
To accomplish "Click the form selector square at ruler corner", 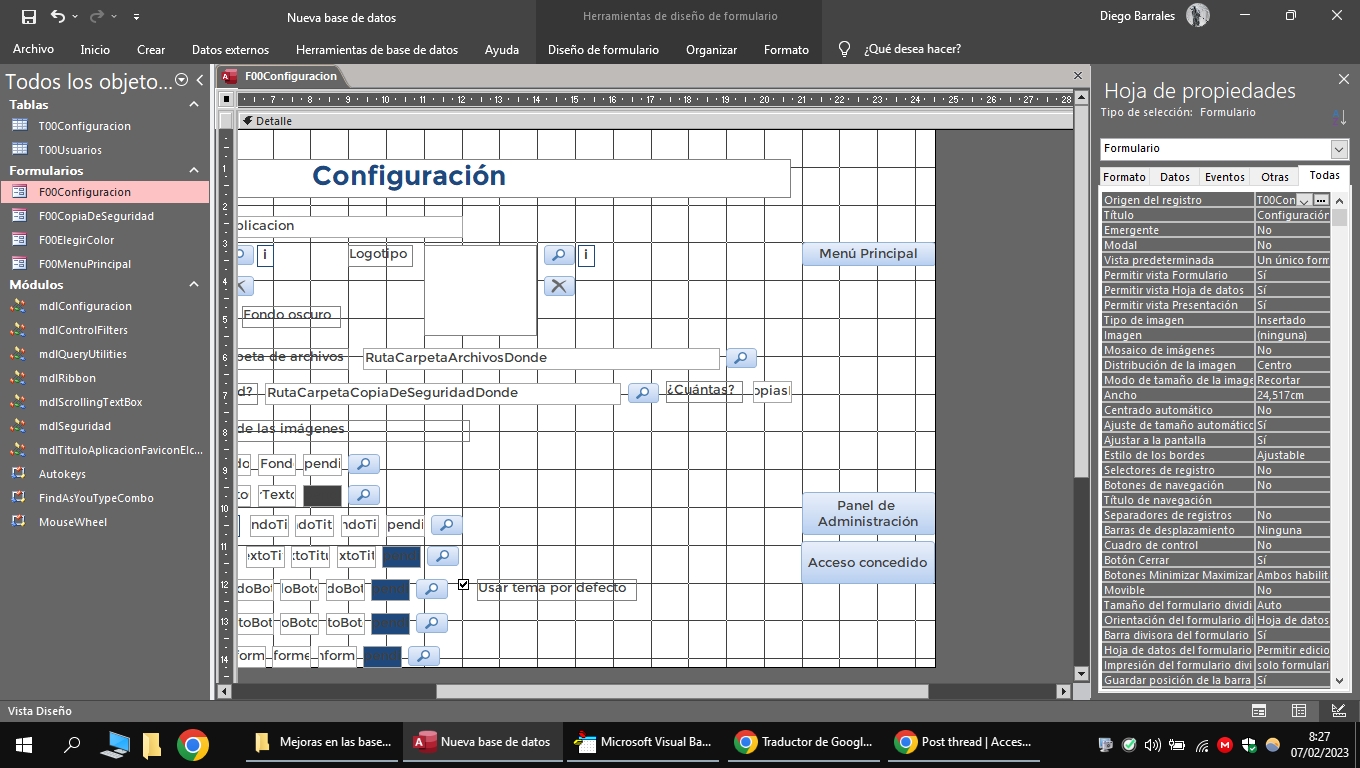I will coord(227,99).
